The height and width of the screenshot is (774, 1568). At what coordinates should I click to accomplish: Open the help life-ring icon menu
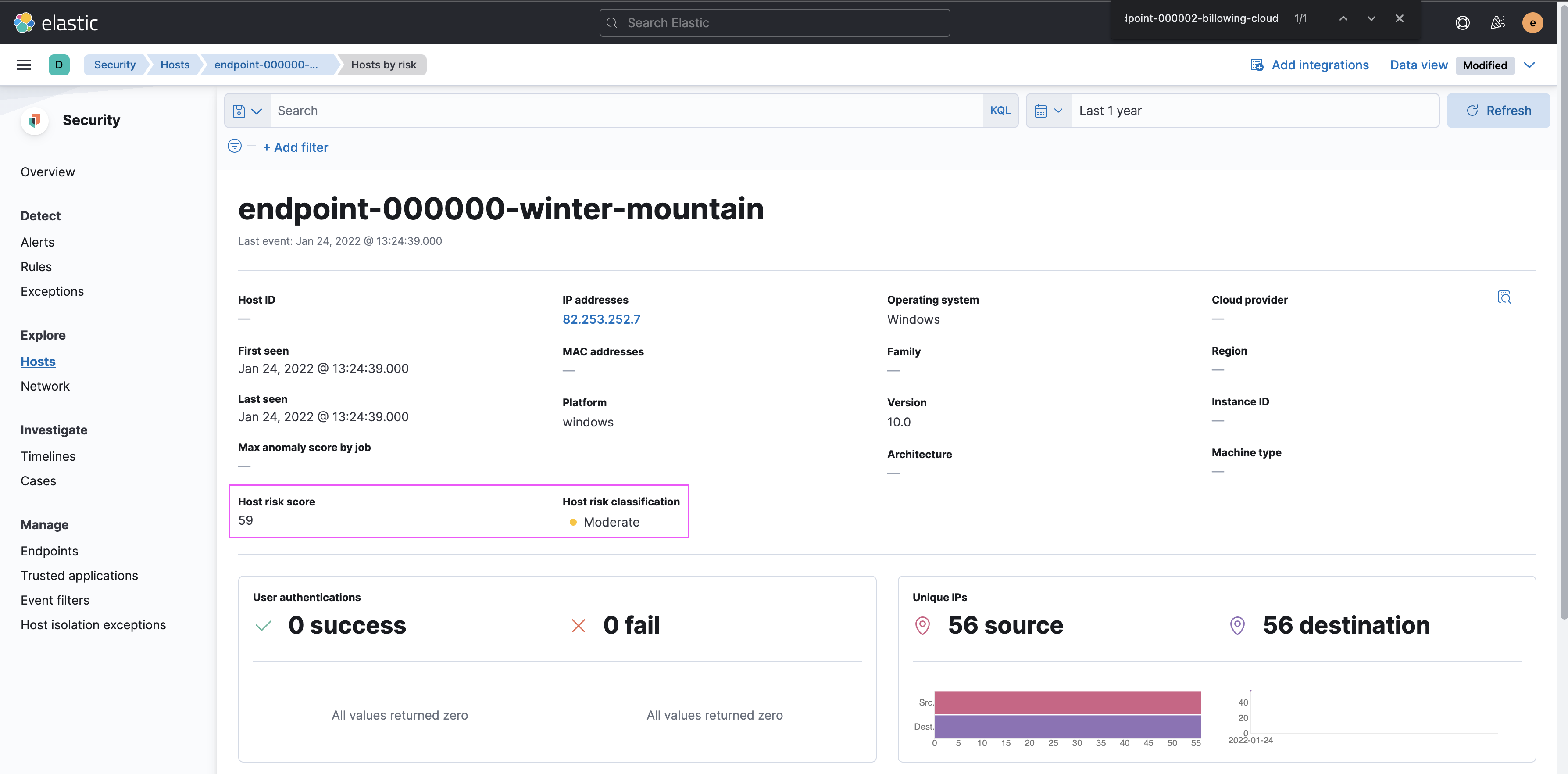1462,22
